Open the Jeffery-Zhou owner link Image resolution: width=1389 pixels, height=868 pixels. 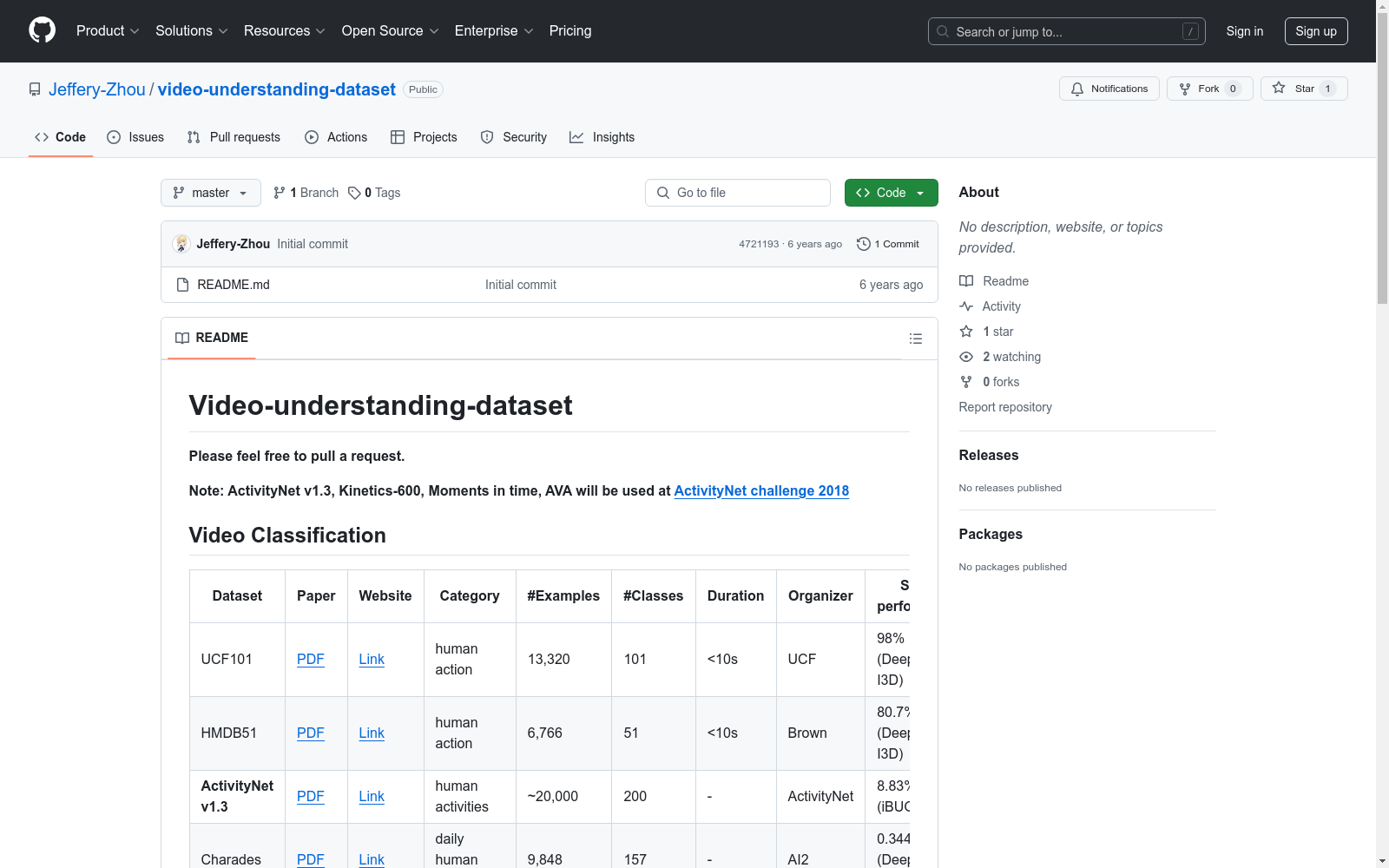[x=97, y=89]
